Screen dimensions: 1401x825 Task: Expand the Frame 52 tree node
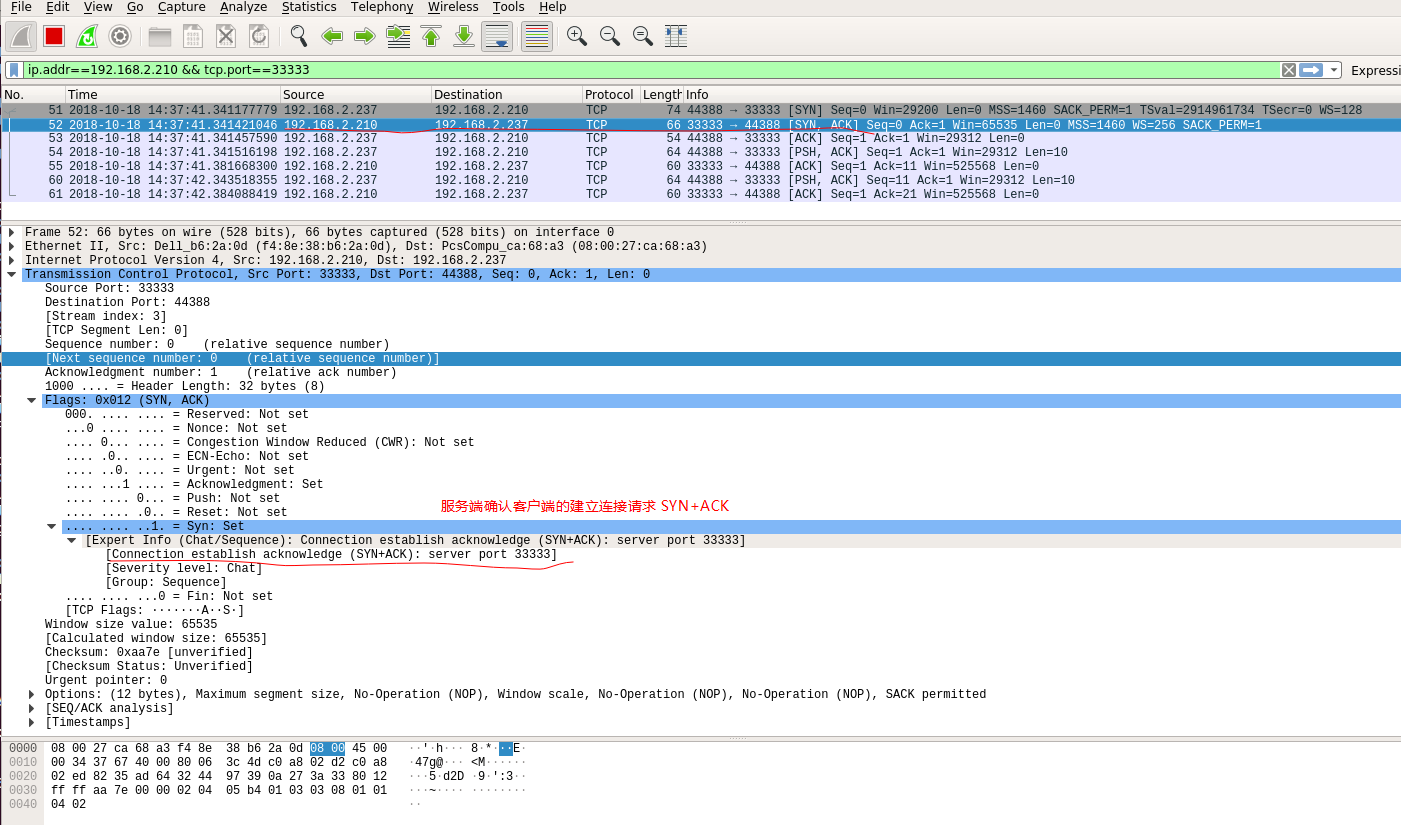11,232
